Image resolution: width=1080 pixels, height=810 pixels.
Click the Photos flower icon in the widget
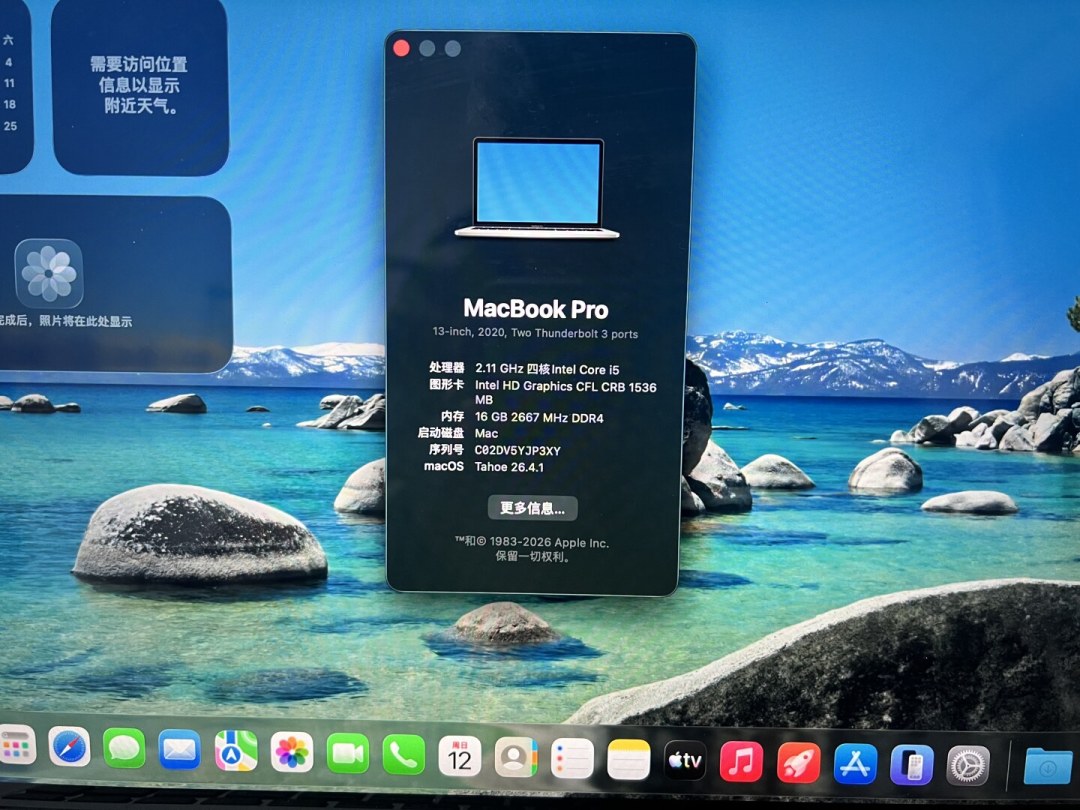49,273
